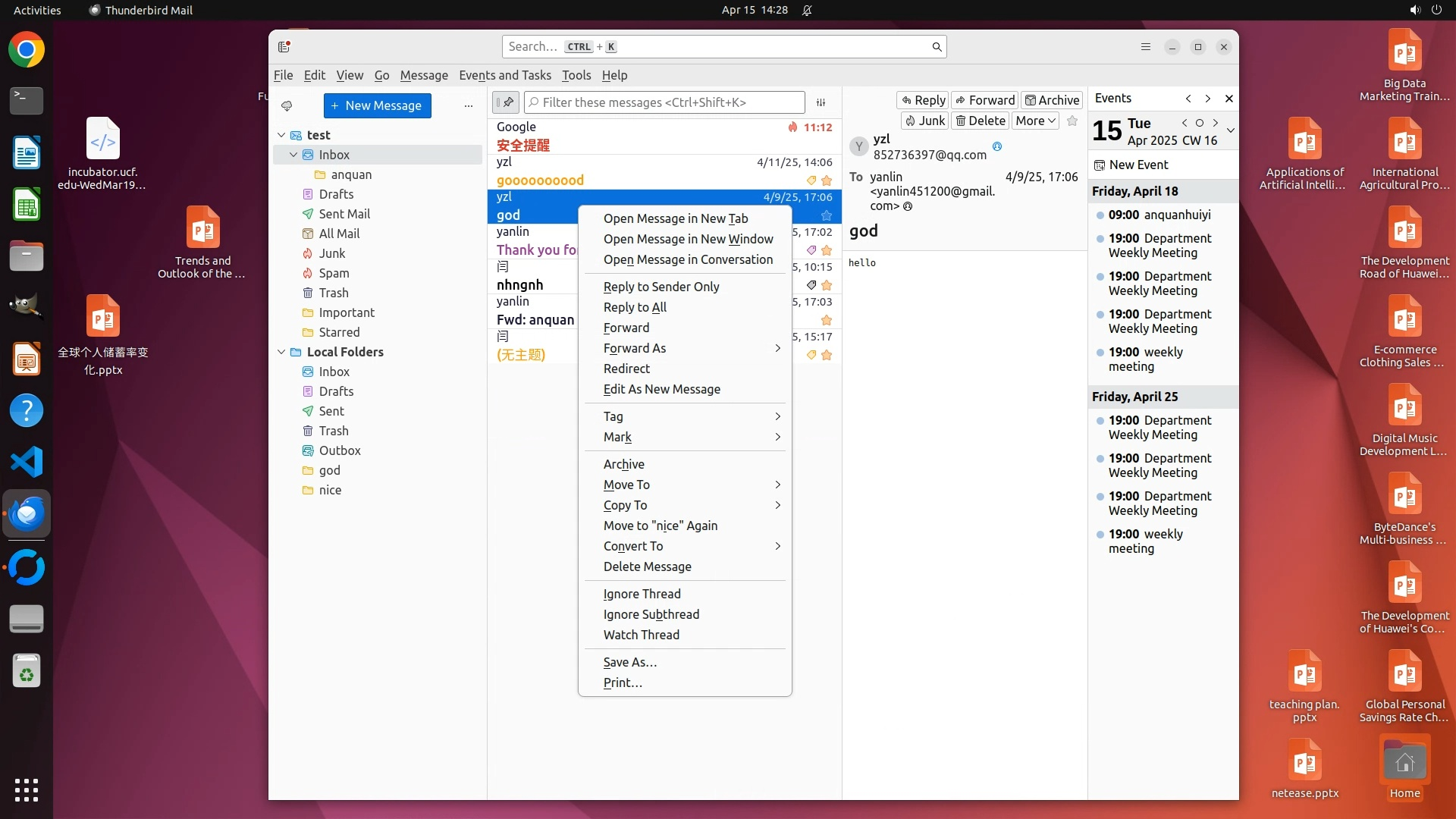The height and width of the screenshot is (819, 1456).
Task: Click New Event in Events pane
Action: pyautogui.click(x=1137, y=165)
